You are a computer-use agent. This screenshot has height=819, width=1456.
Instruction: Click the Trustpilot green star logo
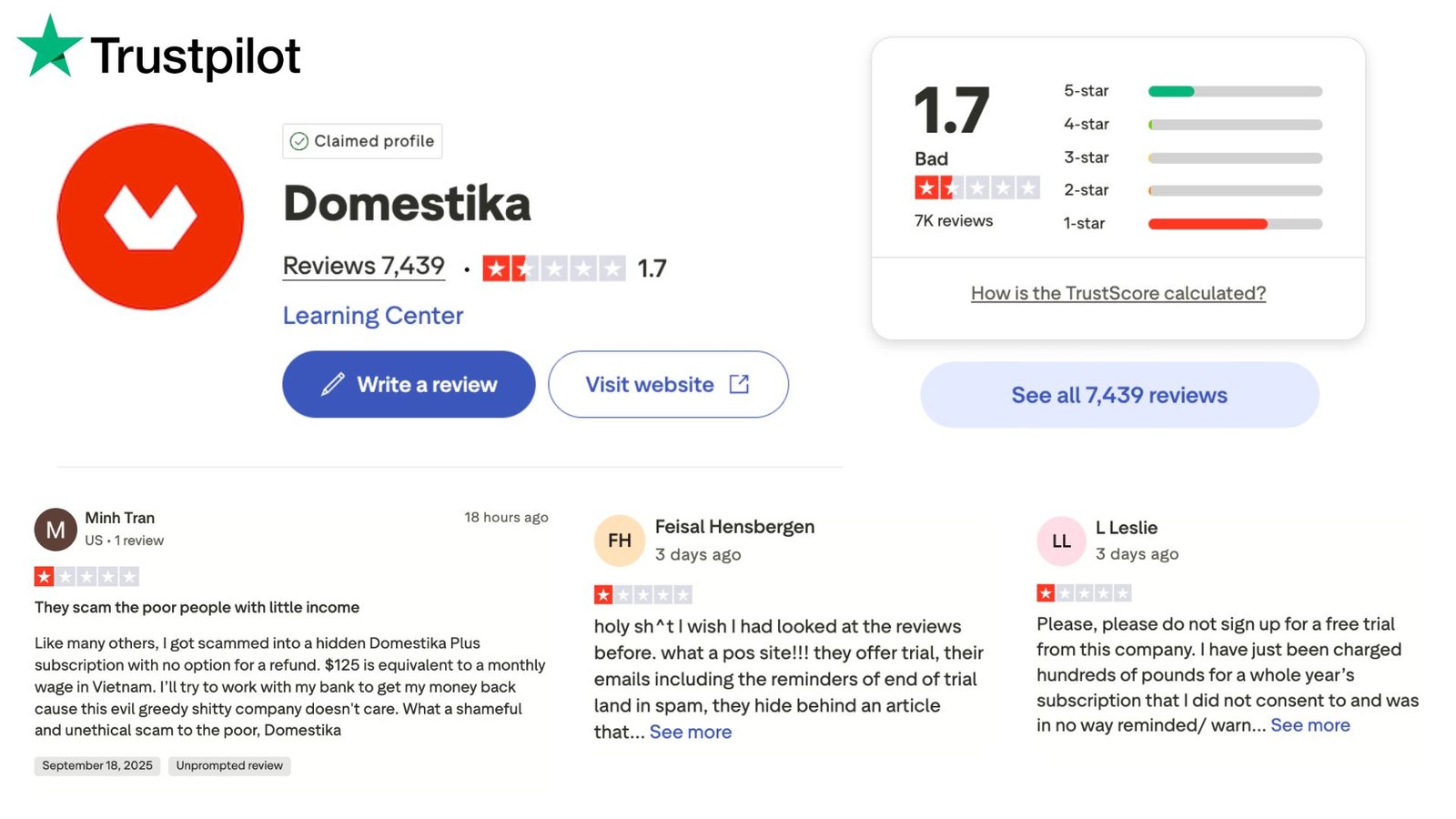[49, 47]
